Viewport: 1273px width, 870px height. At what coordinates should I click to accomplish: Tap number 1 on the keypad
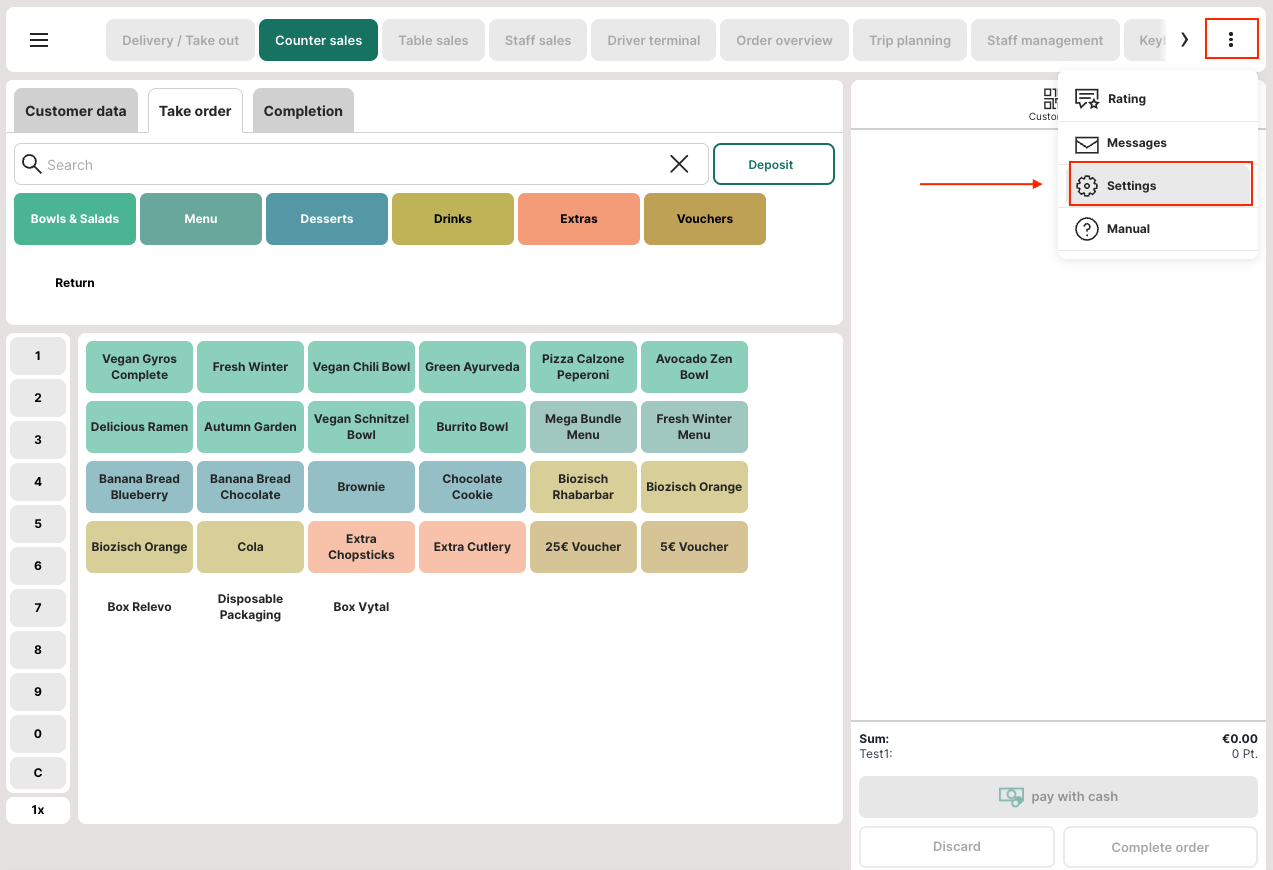click(38, 356)
